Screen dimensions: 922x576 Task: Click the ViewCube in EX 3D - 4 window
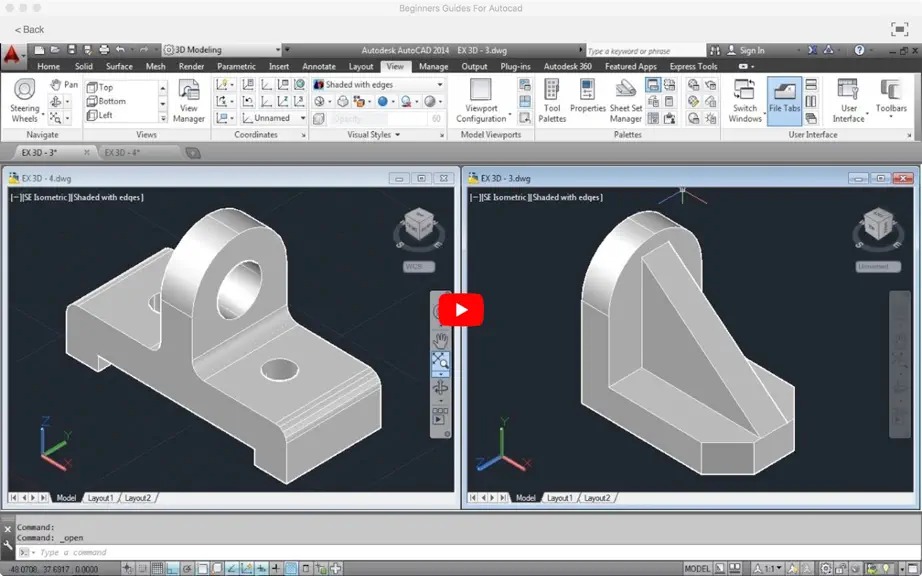pos(419,226)
